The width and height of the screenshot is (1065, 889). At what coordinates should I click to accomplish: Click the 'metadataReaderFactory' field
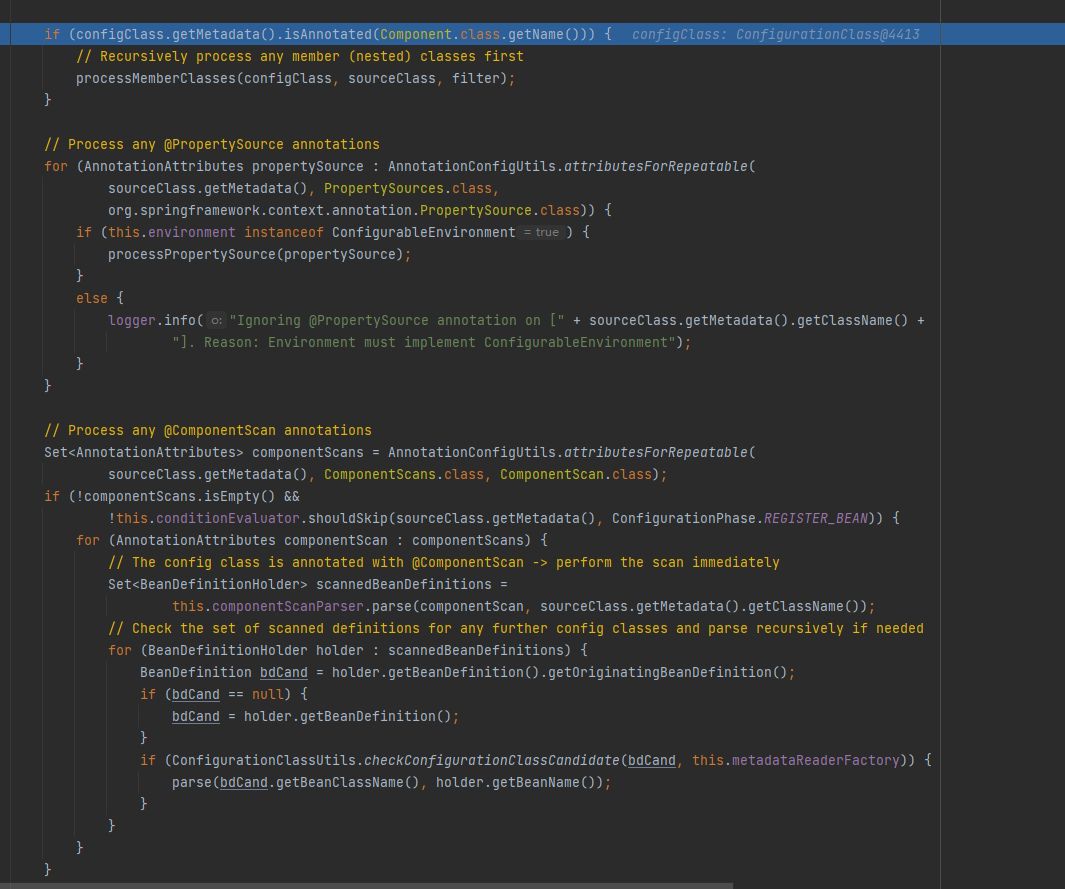[815, 760]
